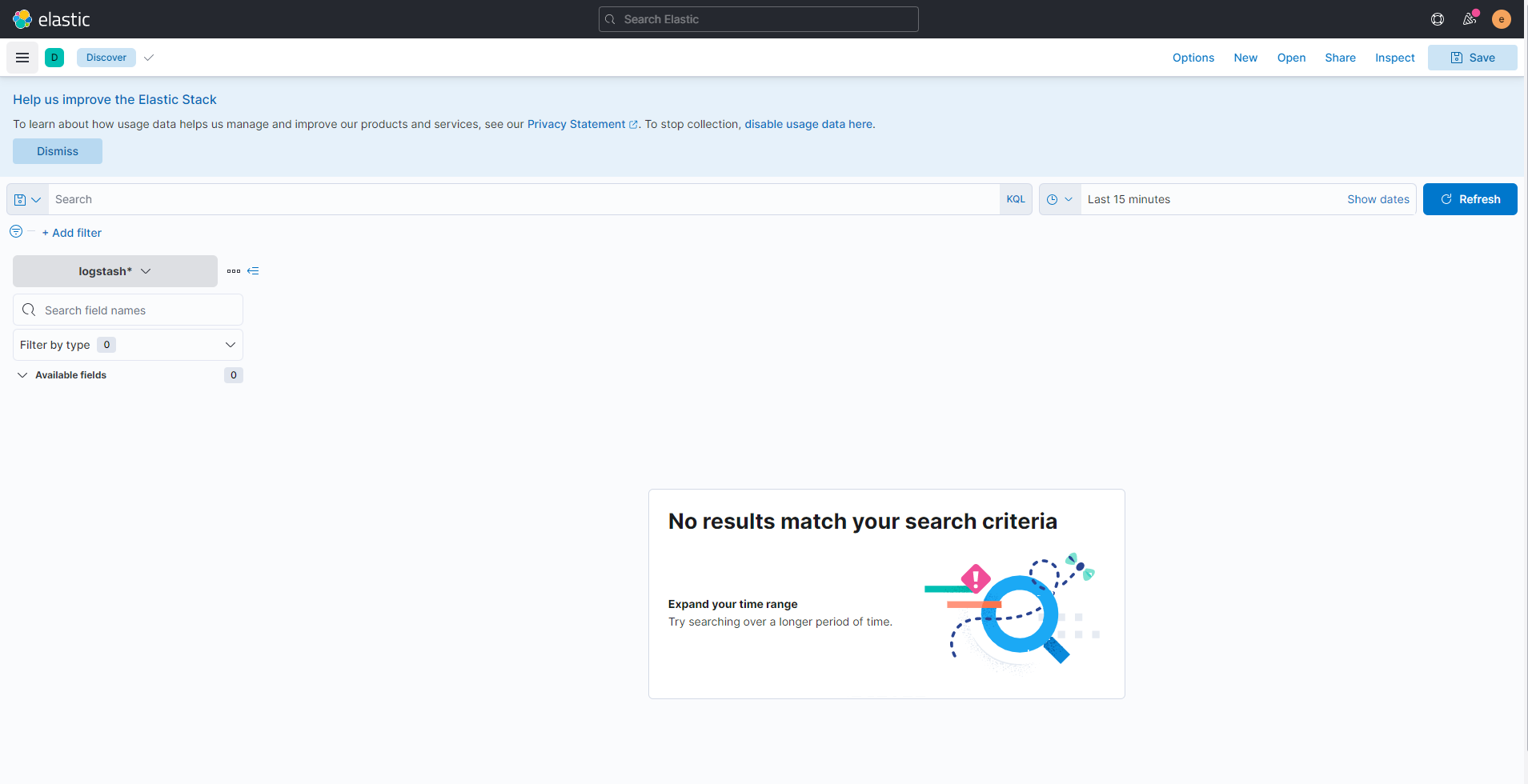Dismiss the usage data banner

click(x=58, y=151)
